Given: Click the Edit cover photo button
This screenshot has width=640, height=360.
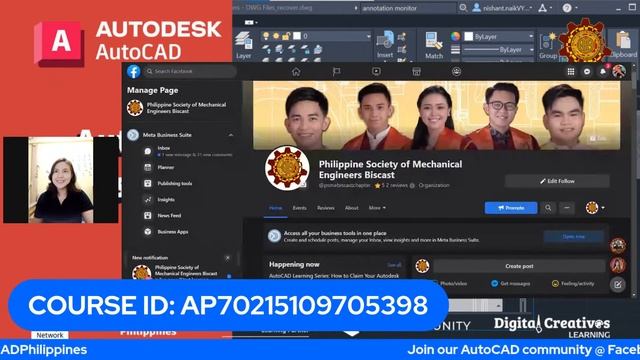Looking at the screenshot, I should coord(598,139).
